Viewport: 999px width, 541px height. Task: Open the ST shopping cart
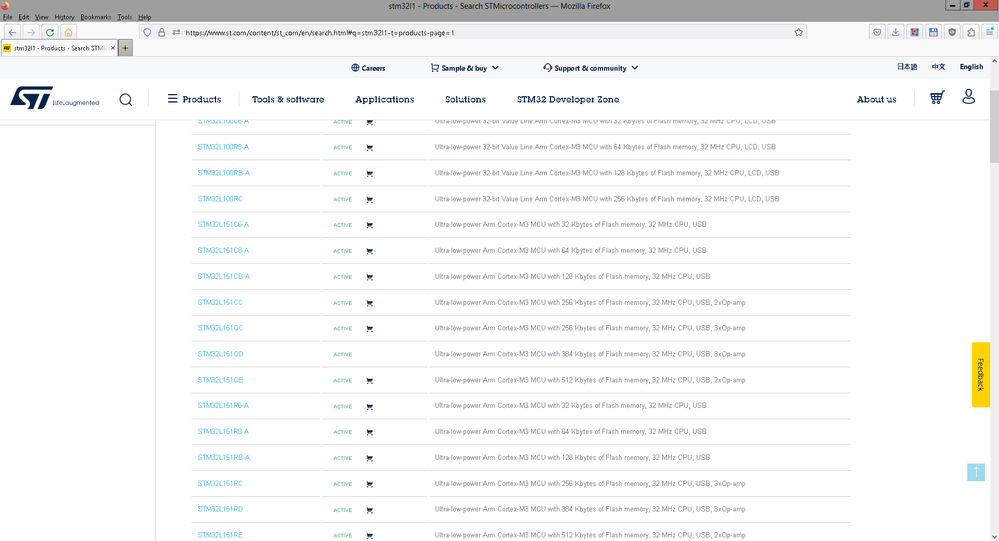click(x=937, y=97)
